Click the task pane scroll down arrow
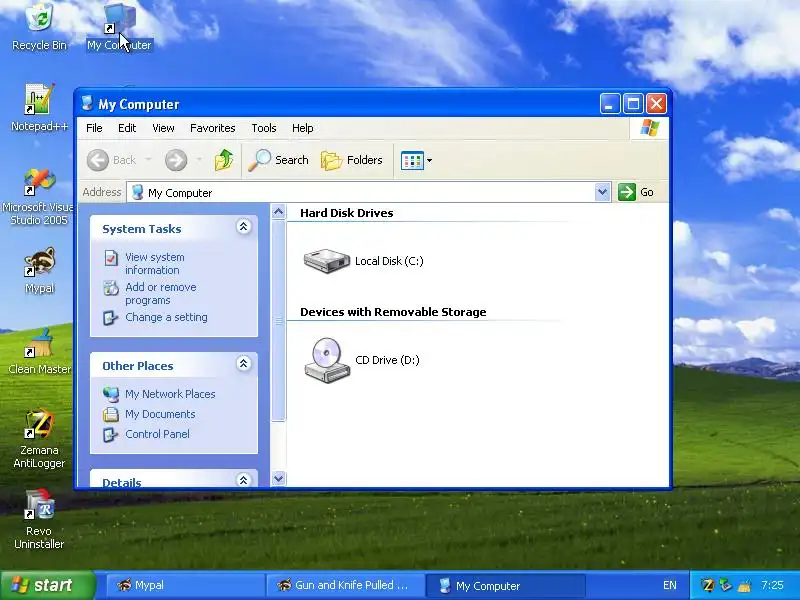This screenshot has width=800, height=600. point(278,478)
